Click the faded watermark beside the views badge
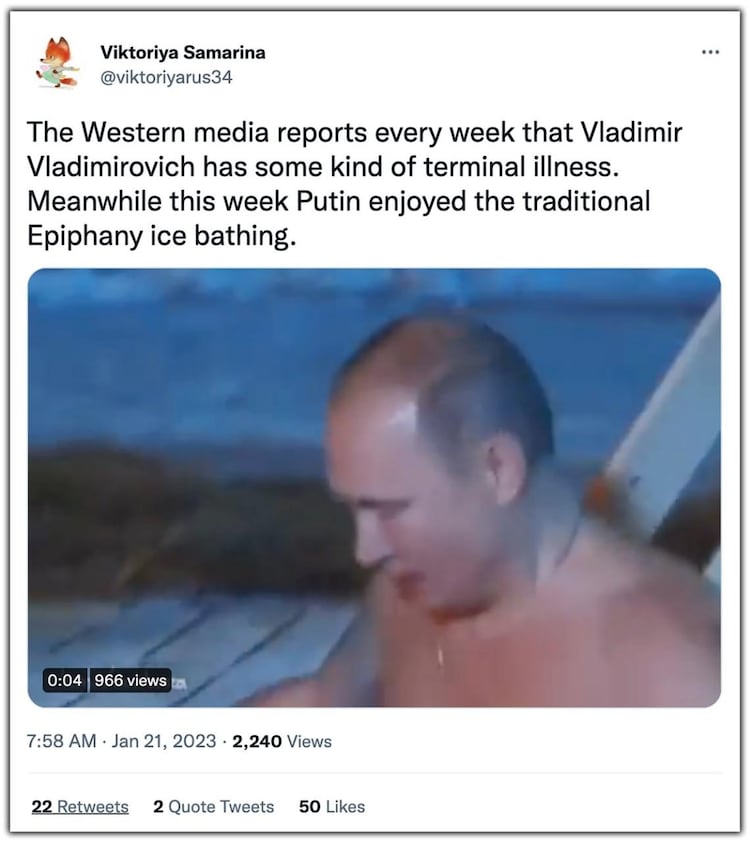The width and height of the screenshot is (750, 843). pos(180,683)
